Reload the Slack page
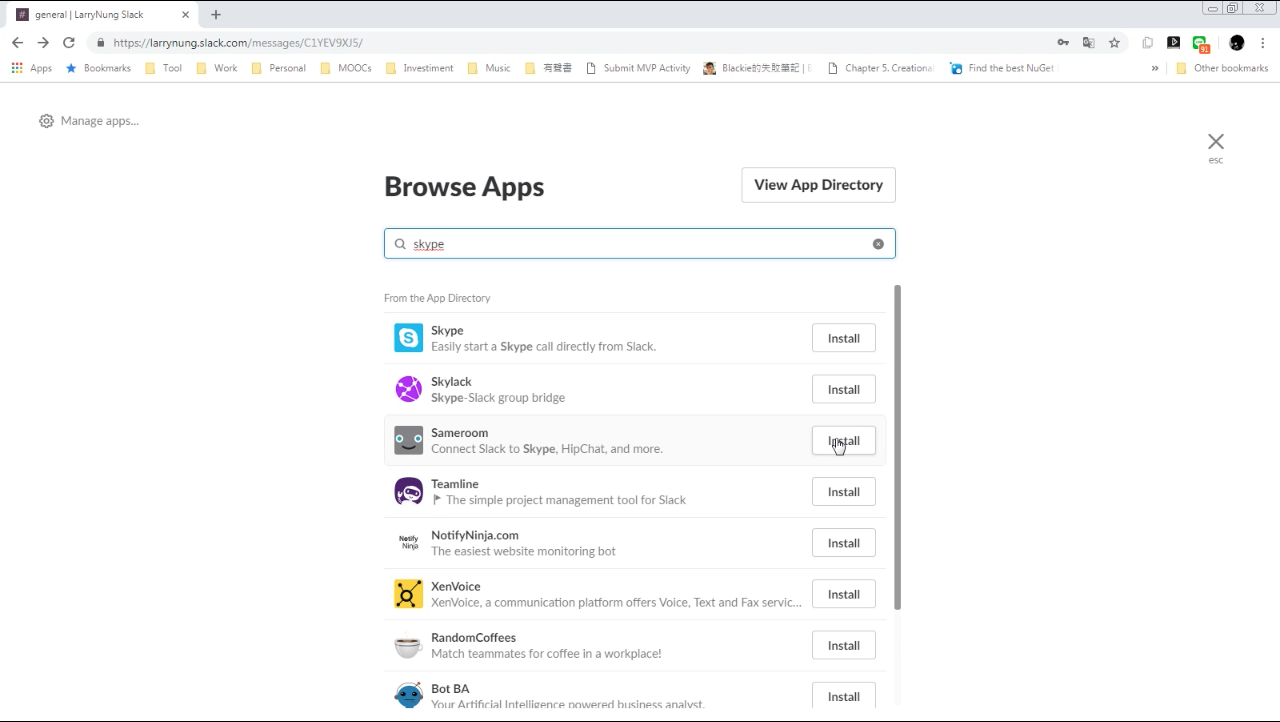This screenshot has width=1280, height=722. pos(69,43)
